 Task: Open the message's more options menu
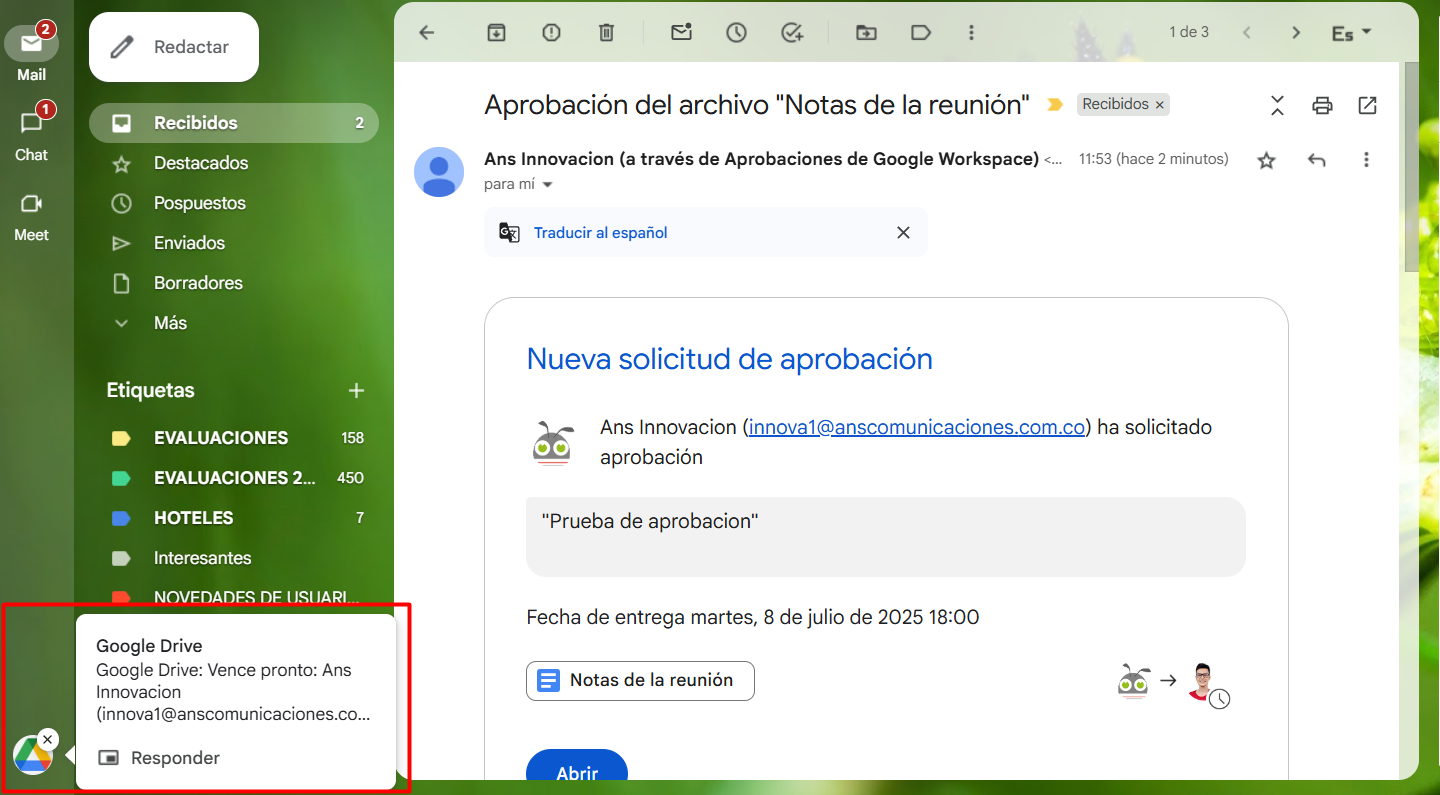pyautogui.click(x=1366, y=160)
